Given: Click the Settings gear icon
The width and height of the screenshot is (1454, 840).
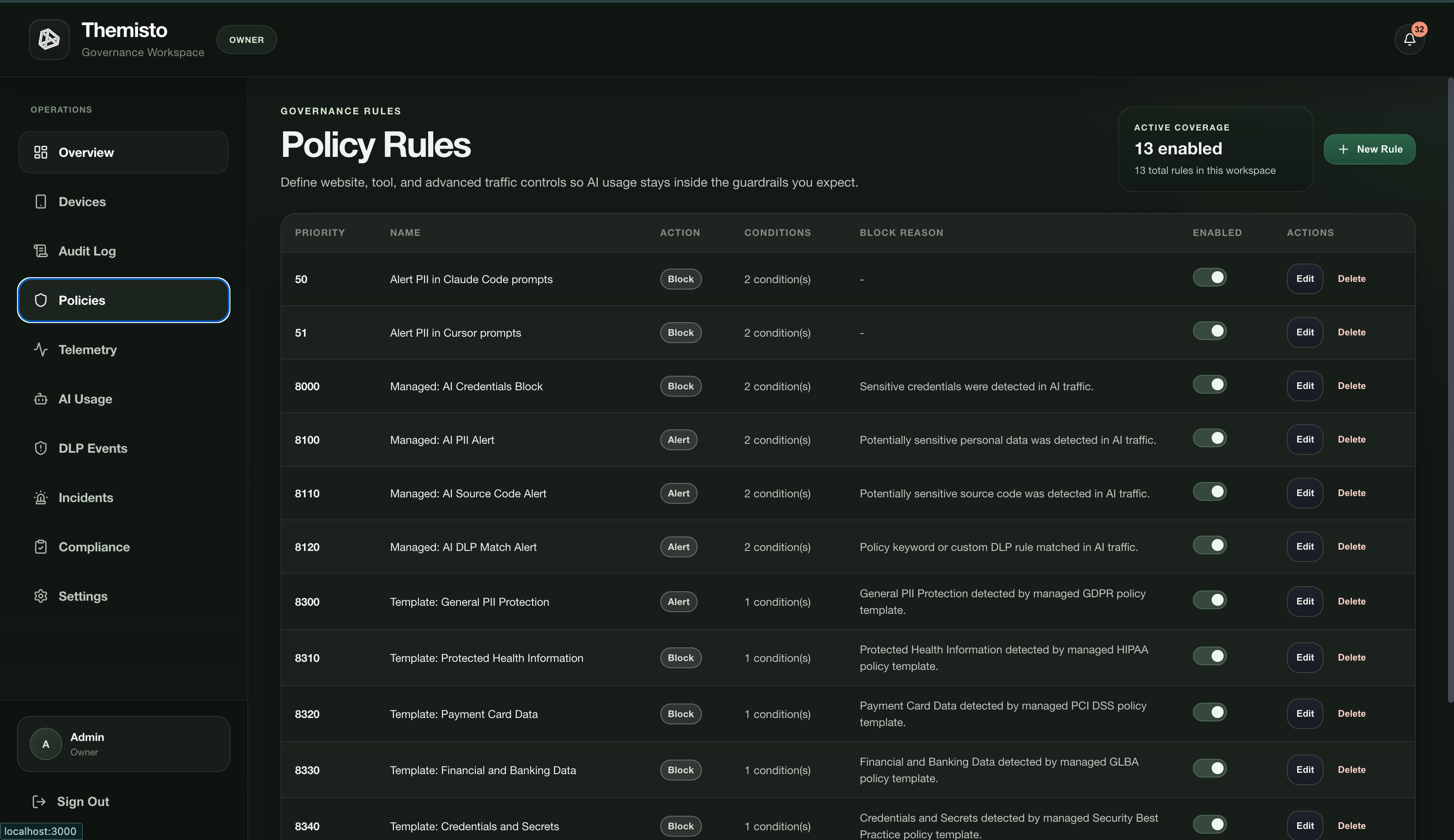Looking at the screenshot, I should click(x=40, y=596).
